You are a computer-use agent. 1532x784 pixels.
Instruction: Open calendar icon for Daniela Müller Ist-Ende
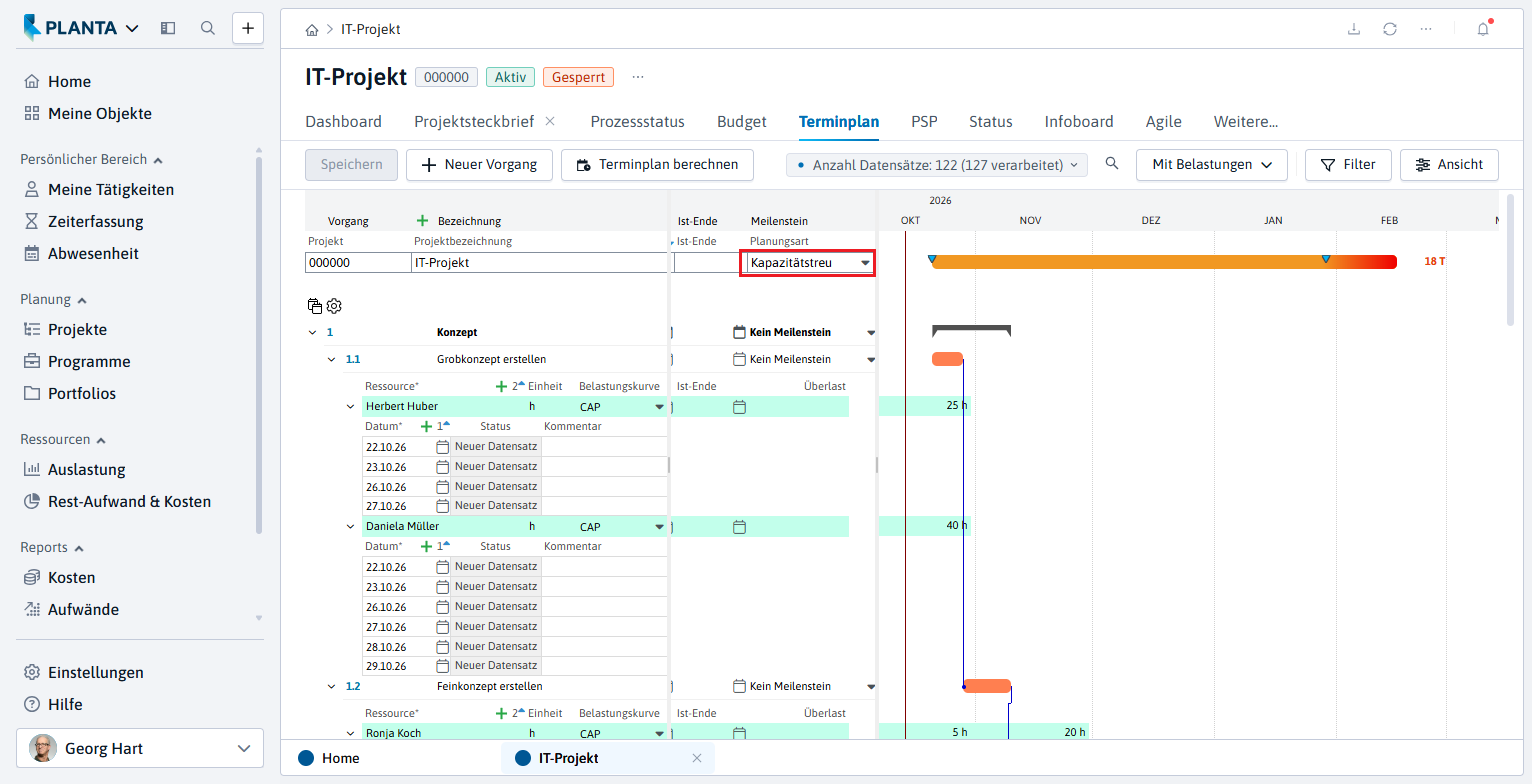tap(740, 527)
